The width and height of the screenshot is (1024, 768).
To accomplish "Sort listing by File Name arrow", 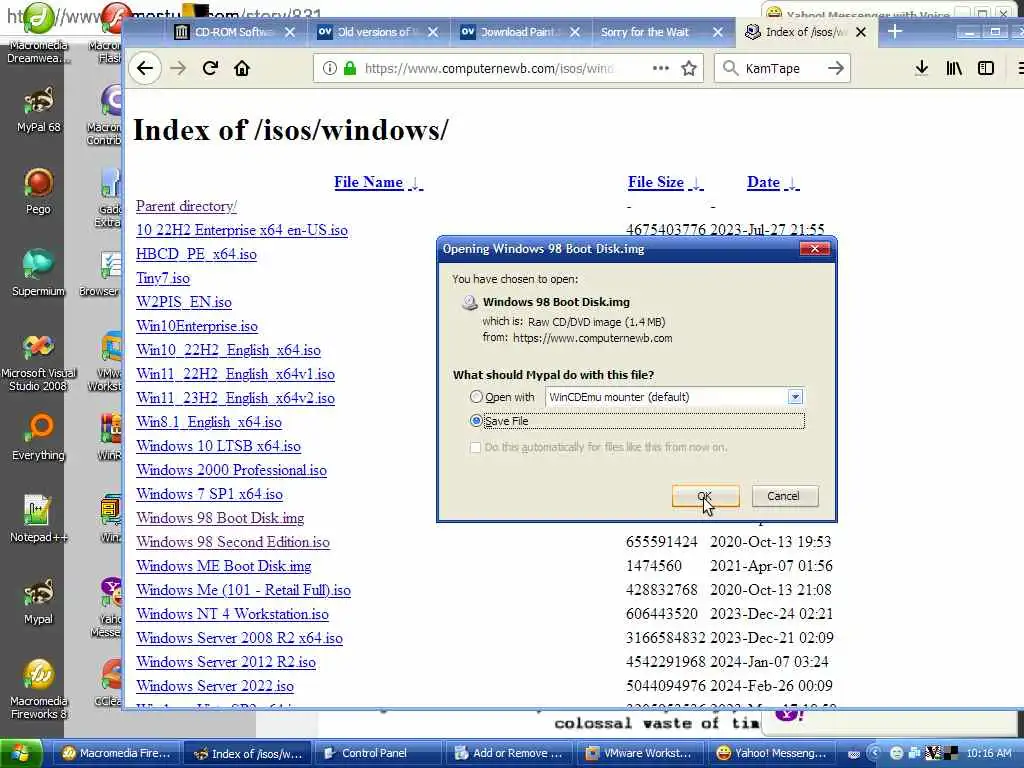I will click(415, 184).
